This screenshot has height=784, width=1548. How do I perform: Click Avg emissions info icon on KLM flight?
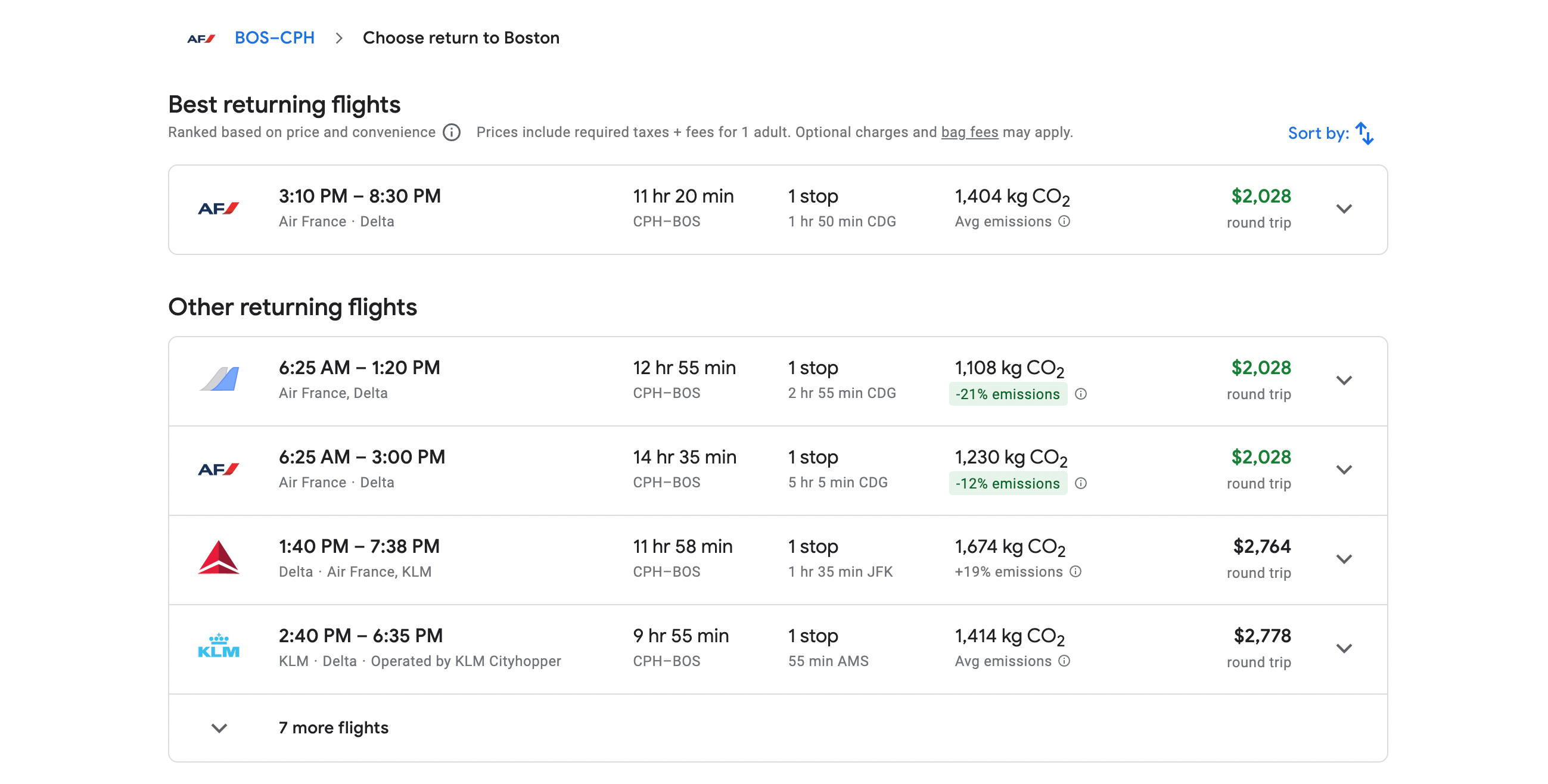(1064, 661)
